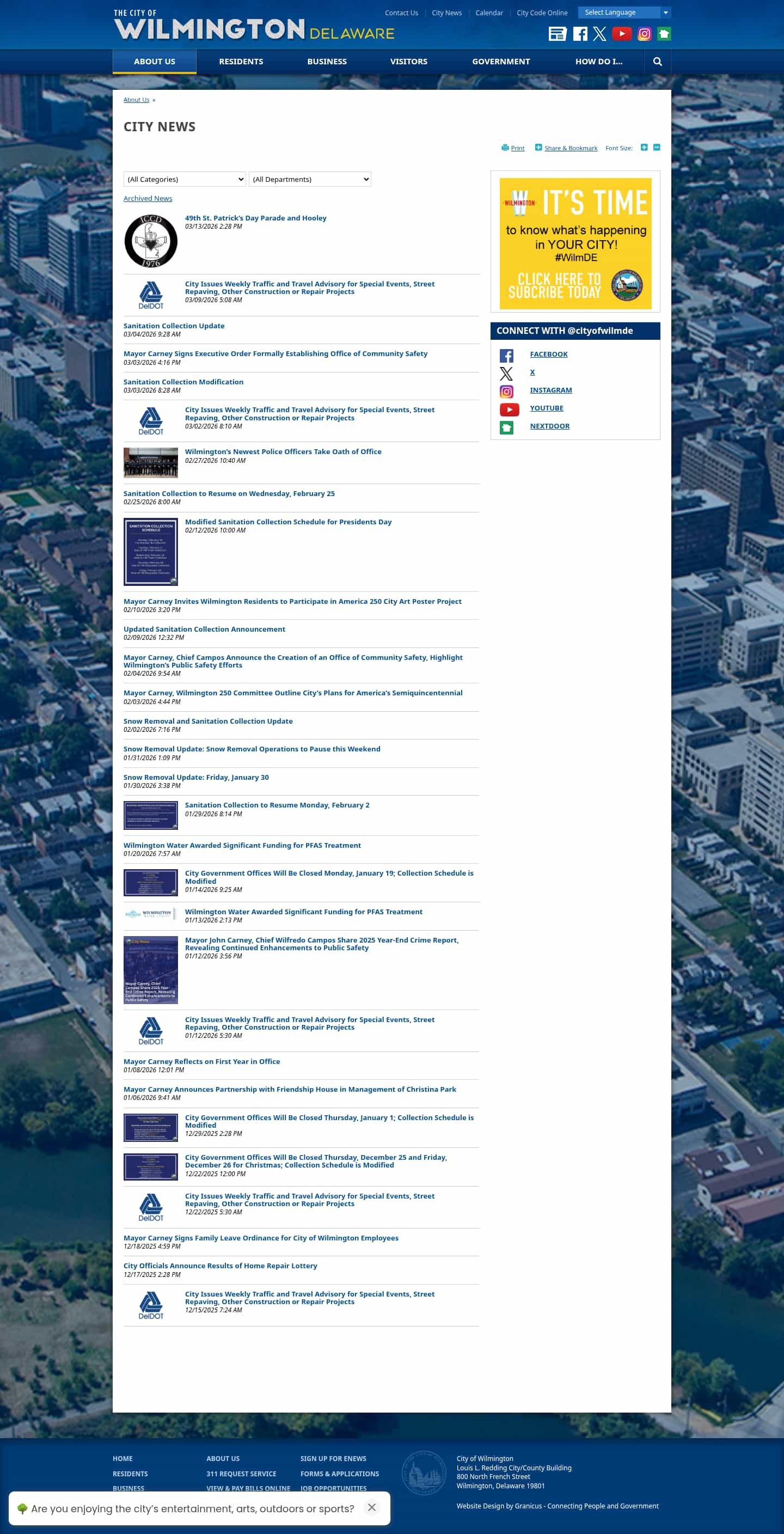Dismiss the entertainment survey popup
This screenshot has width=784, height=1534.
click(x=371, y=1507)
